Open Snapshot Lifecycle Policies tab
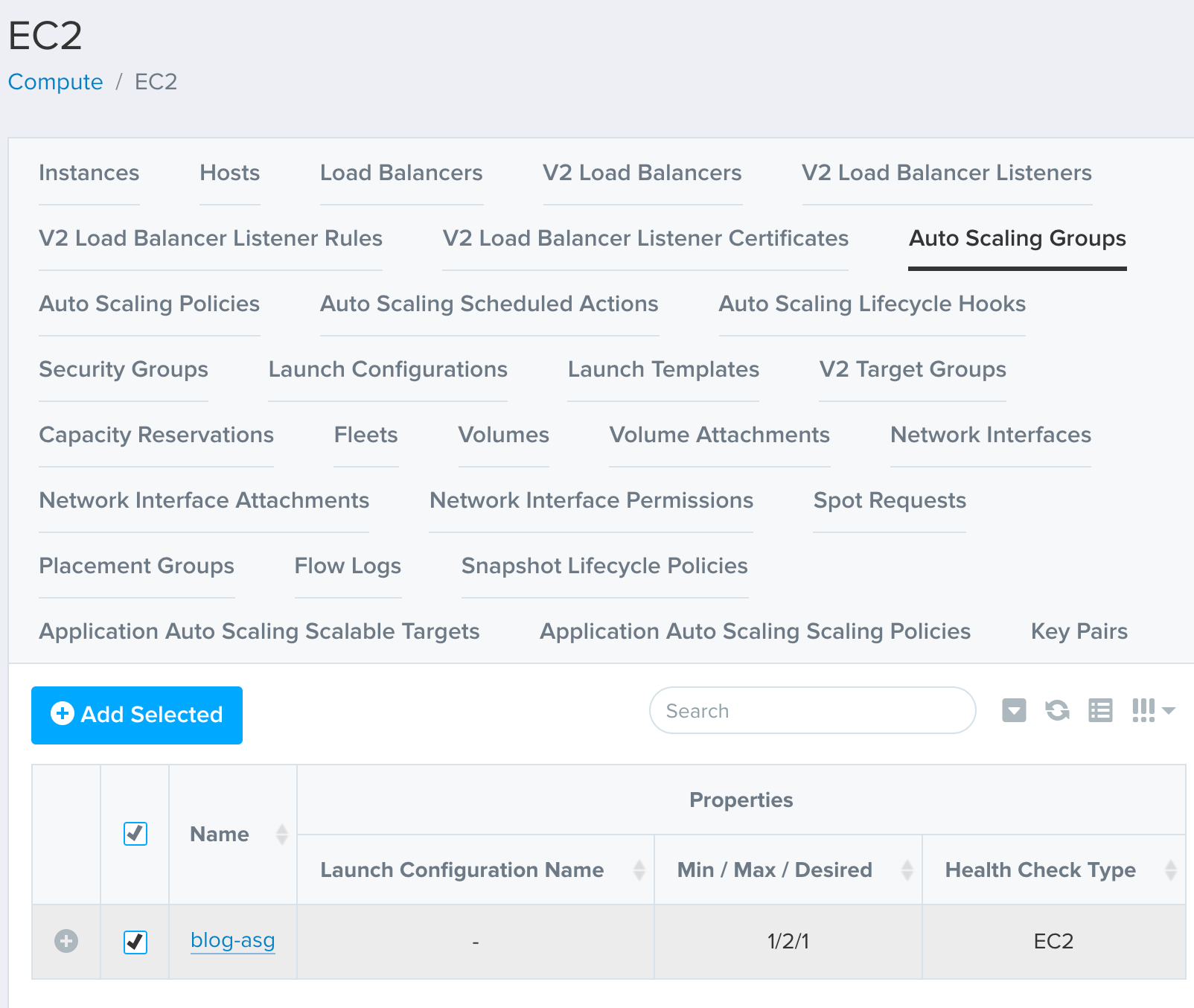 [604, 566]
